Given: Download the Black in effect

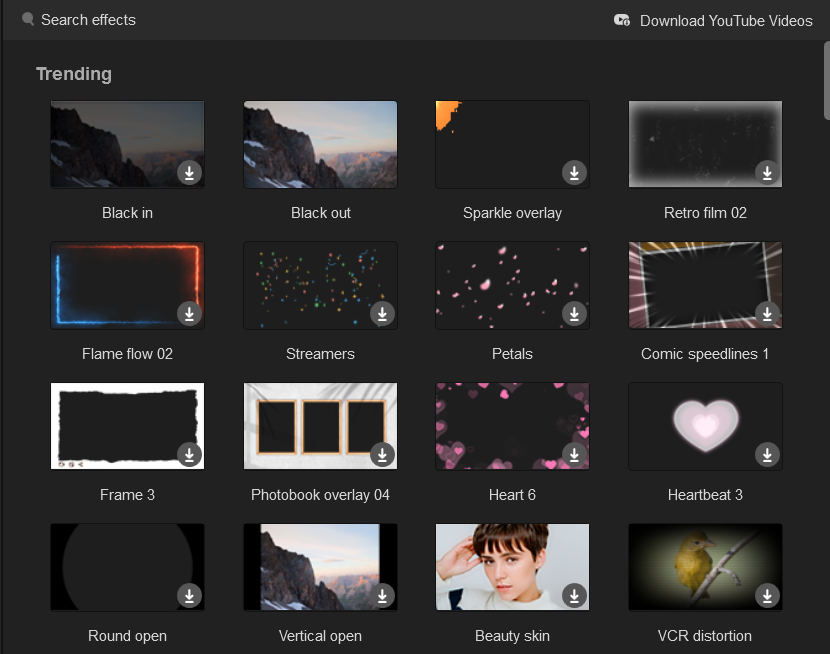Looking at the screenshot, I should click(189, 172).
